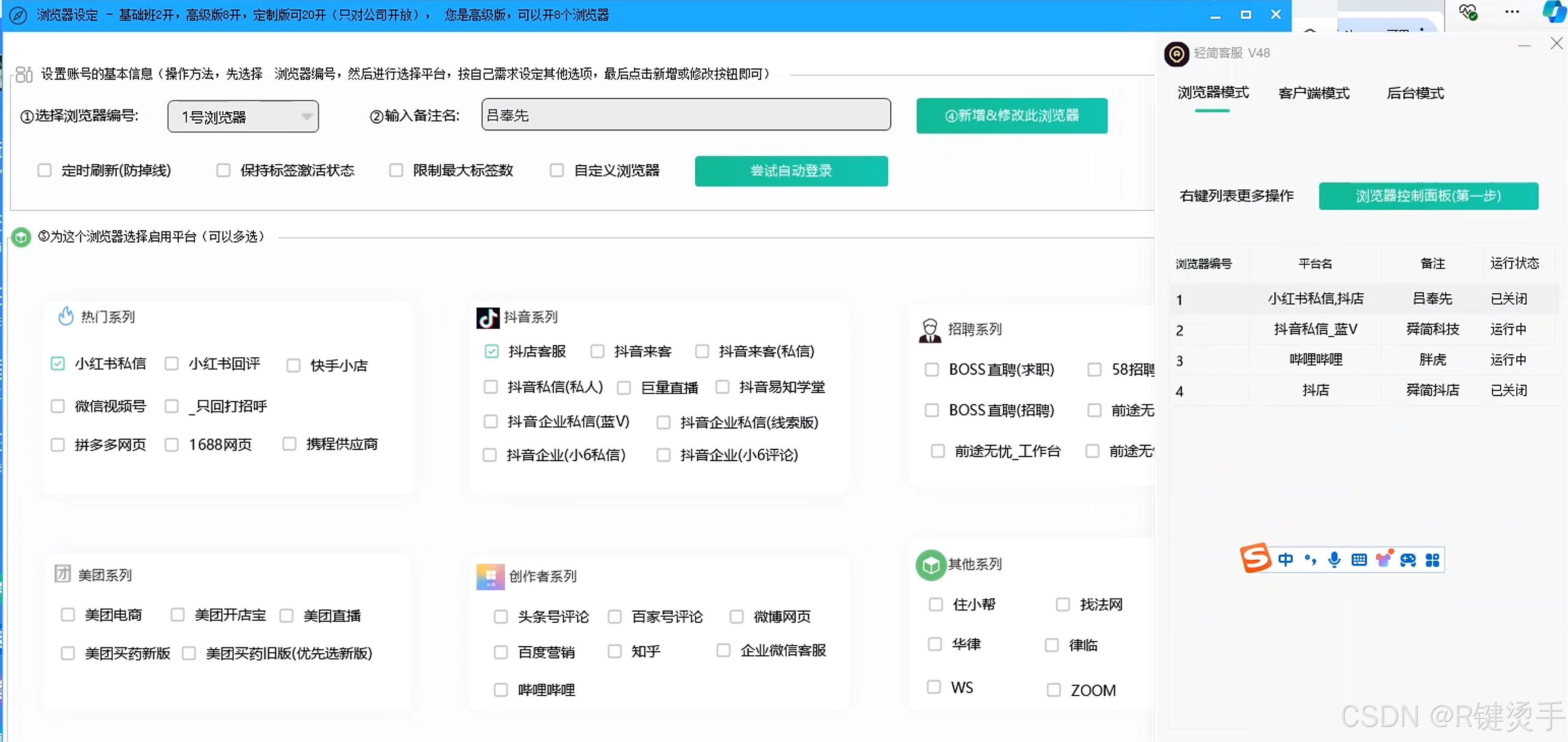Click the 备注名 input field with 吕奉先
This screenshot has width=1568, height=742.
point(686,115)
